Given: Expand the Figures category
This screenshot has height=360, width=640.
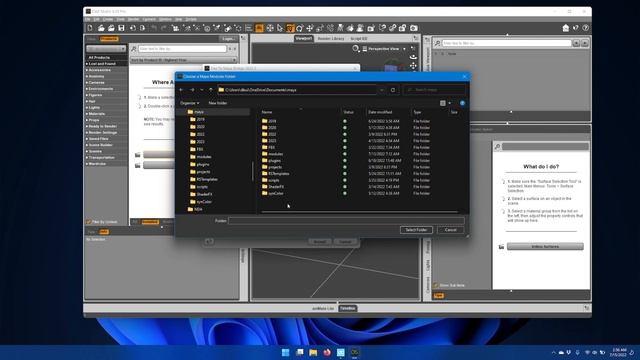Looking at the screenshot, I should point(87,95).
